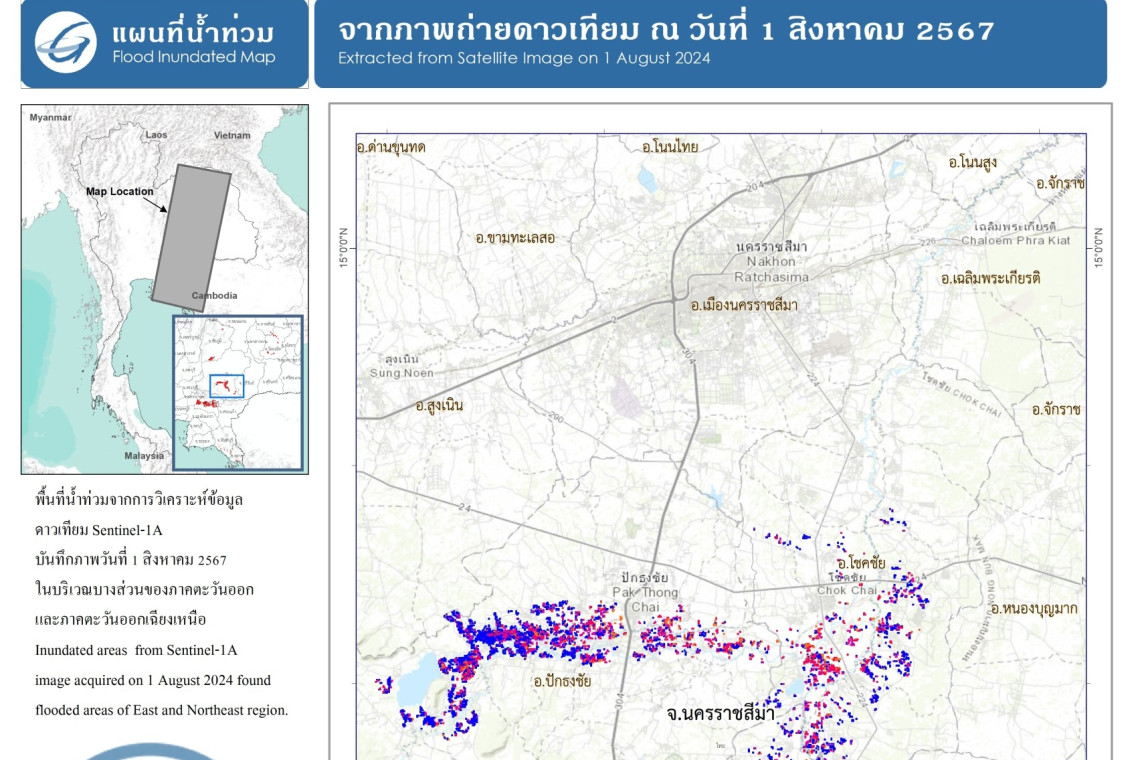Click the 'Extracted from Satellite Image on 1 August 2024' subtitle
This screenshot has width=1140, height=760.
click(x=524, y=58)
